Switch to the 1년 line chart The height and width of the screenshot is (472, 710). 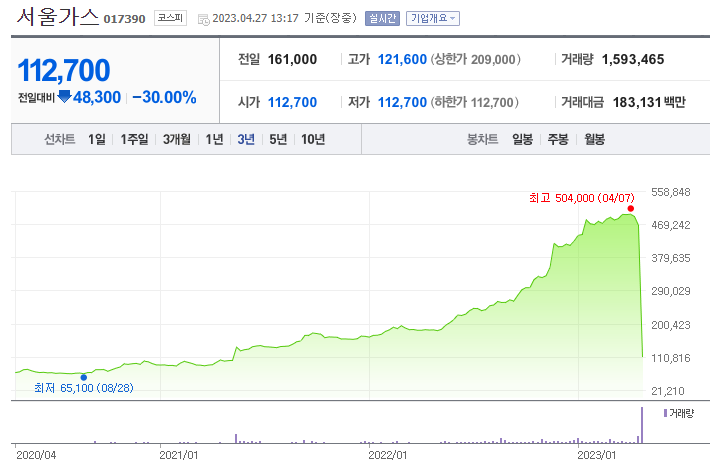tap(214, 139)
